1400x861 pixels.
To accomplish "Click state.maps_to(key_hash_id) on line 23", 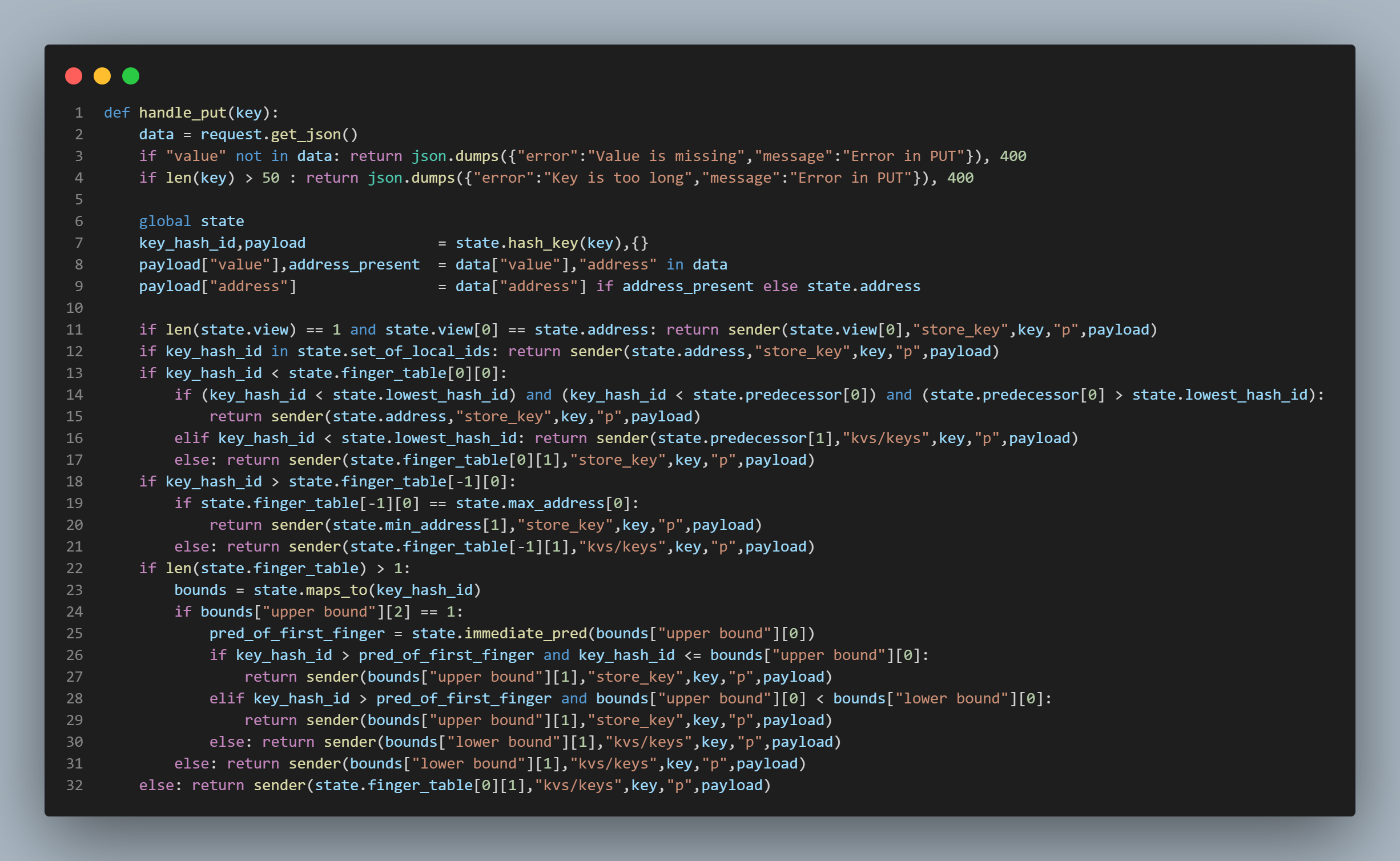I will (x=367, y=590).
